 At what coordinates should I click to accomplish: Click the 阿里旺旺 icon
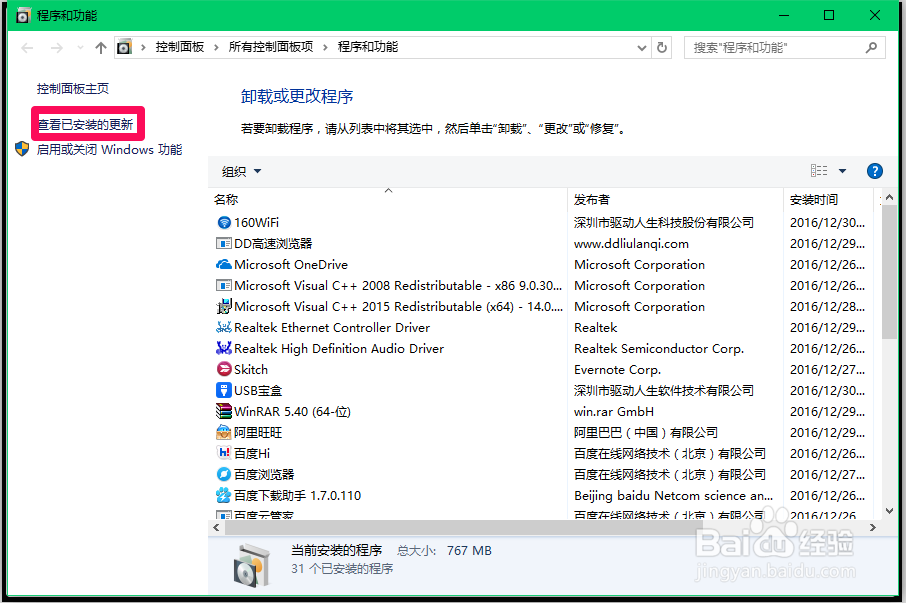point(224,432)
